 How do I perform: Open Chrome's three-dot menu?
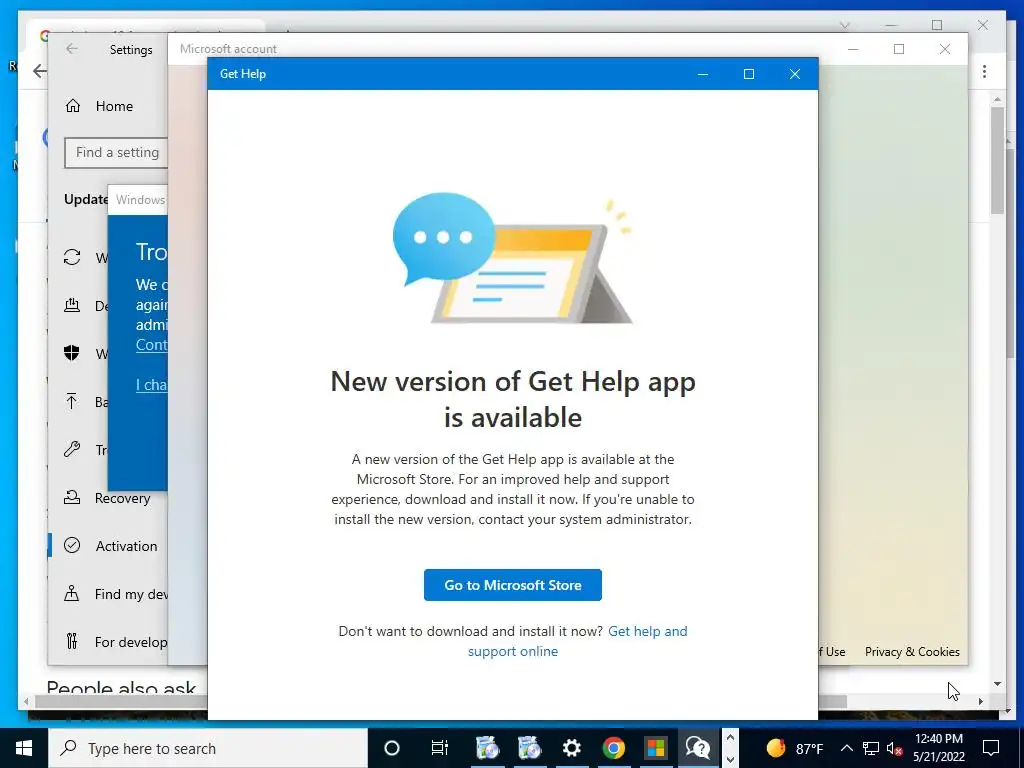point(984,71)
